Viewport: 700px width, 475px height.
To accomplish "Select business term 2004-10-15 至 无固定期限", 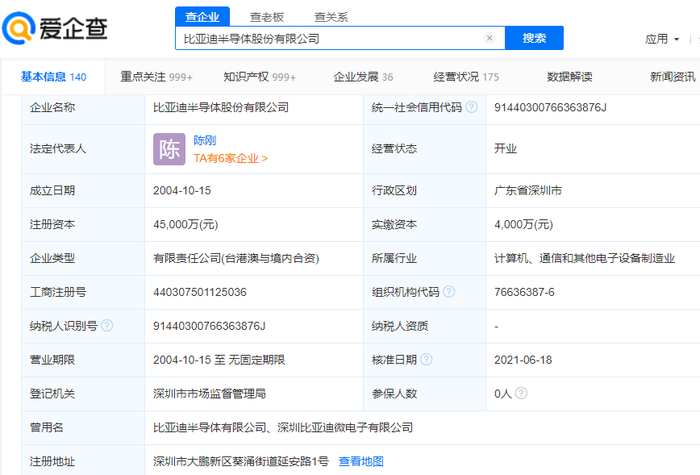I will coord(219,360).
